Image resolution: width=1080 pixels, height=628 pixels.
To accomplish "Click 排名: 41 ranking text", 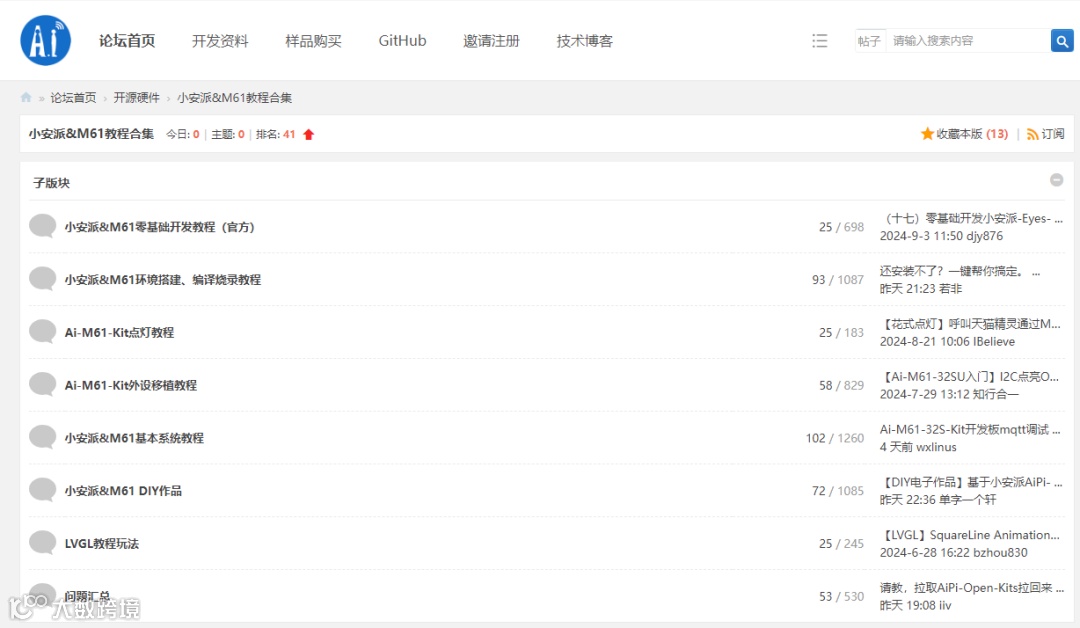I will (x=276, y=134).
